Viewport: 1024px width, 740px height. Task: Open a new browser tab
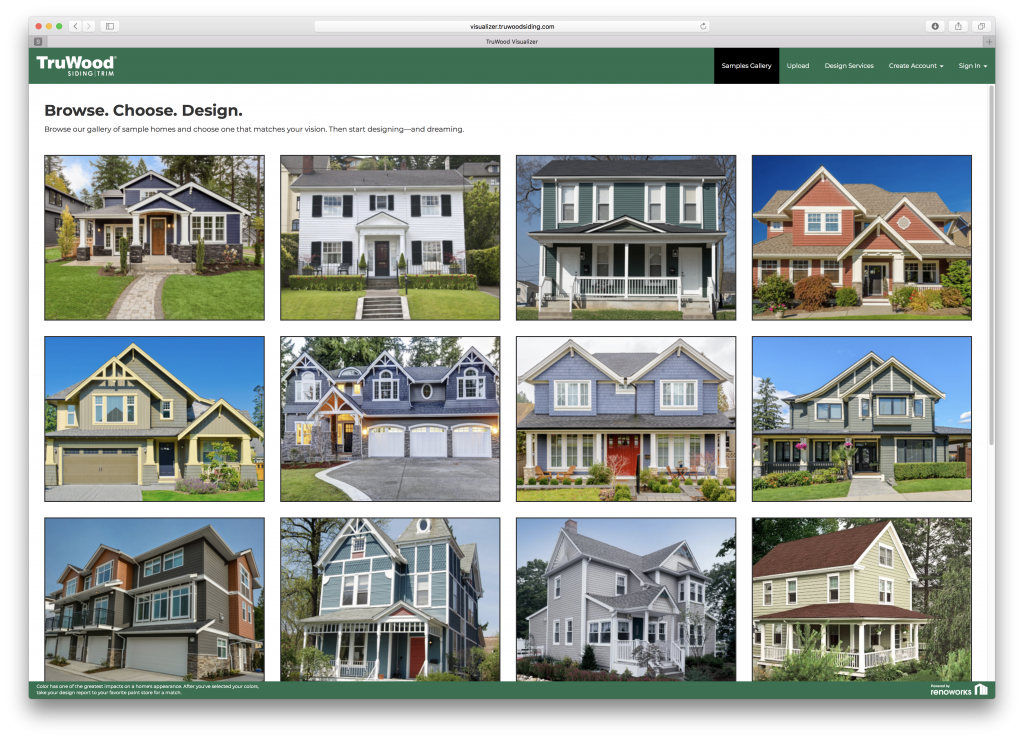[990, 41]
